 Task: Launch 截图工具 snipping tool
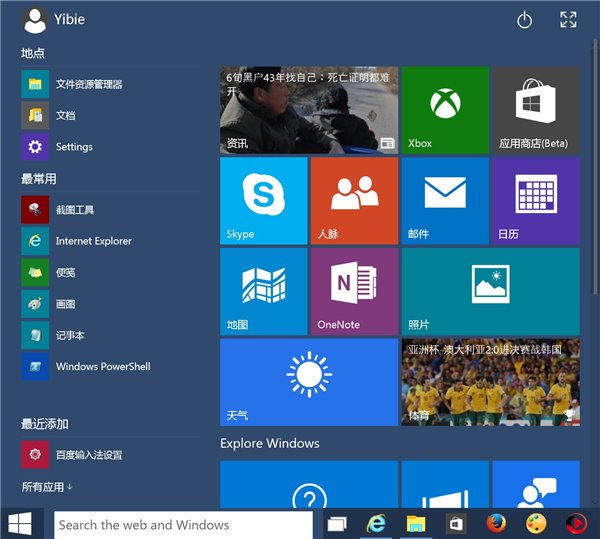coord(110,210)
